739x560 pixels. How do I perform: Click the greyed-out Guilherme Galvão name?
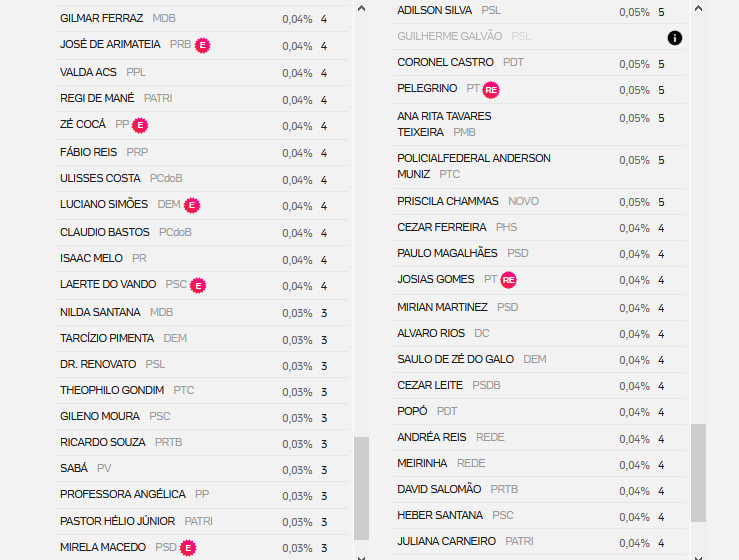[450, 36]
